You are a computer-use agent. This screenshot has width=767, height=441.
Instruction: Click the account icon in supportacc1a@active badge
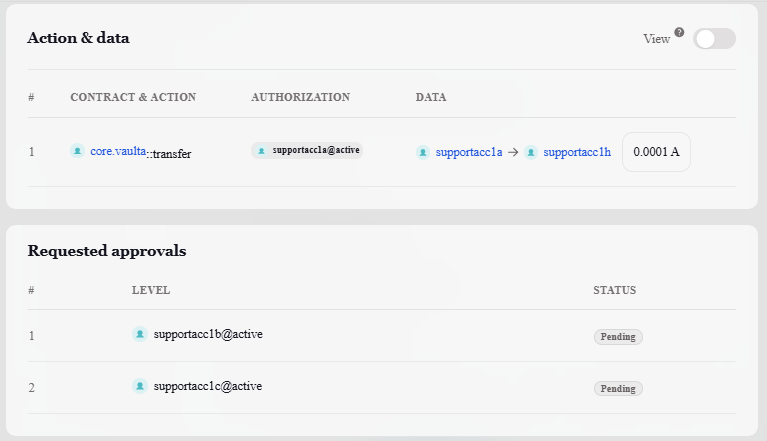pos(262,151)
